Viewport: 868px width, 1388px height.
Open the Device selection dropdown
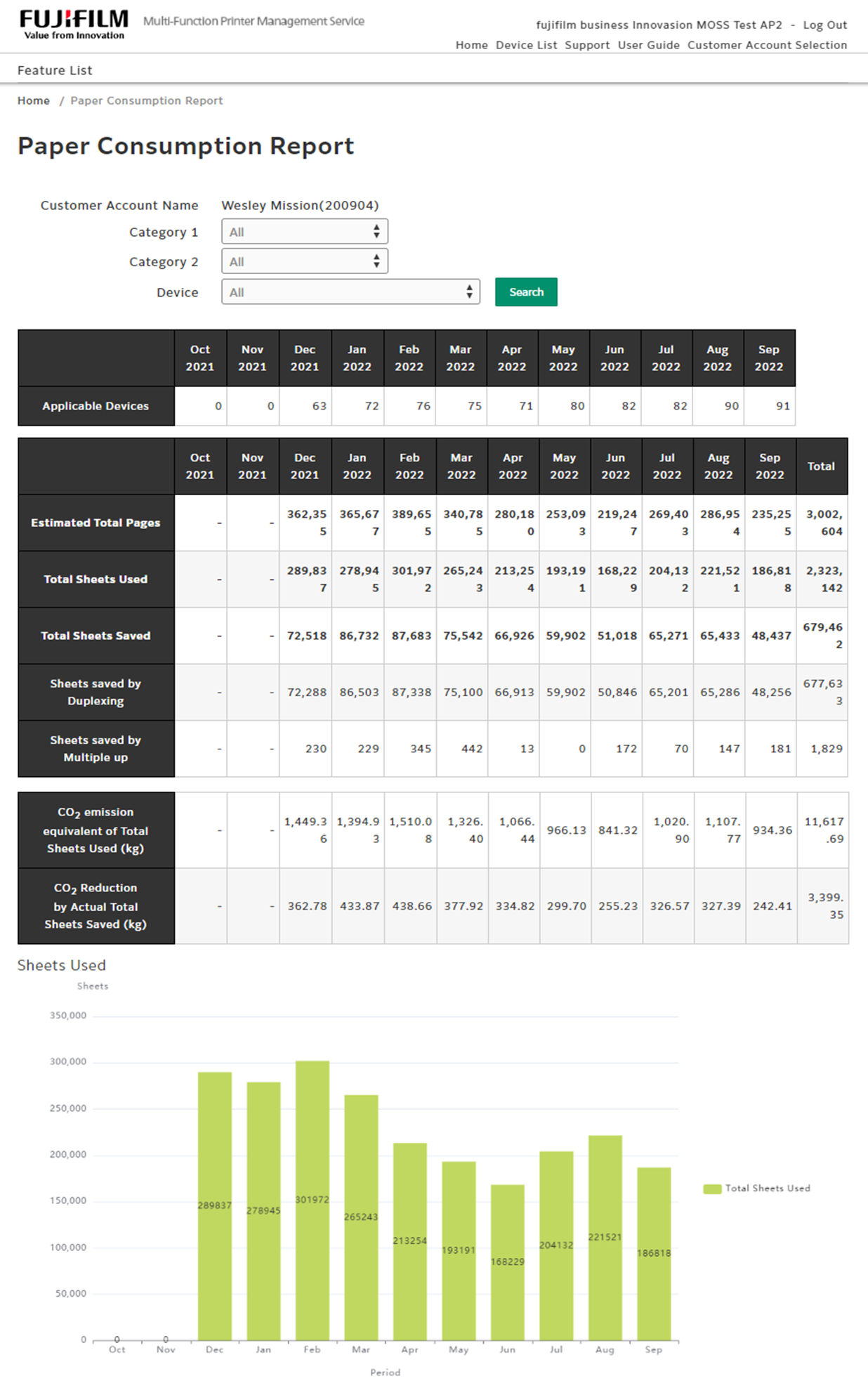350,292
